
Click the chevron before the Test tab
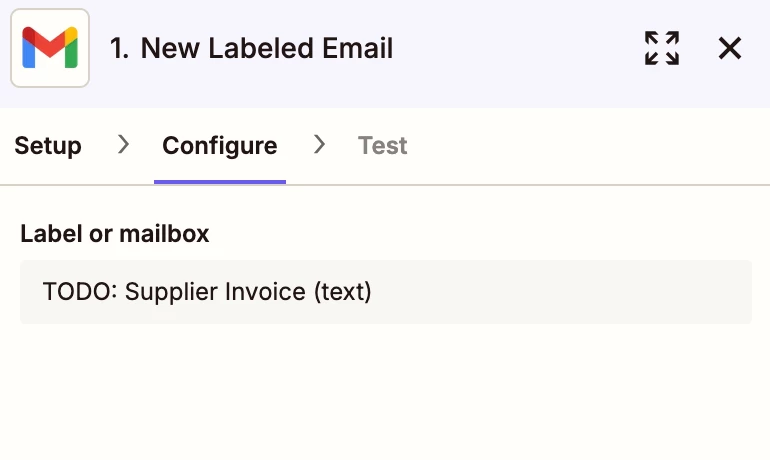[x=319, y=144]
